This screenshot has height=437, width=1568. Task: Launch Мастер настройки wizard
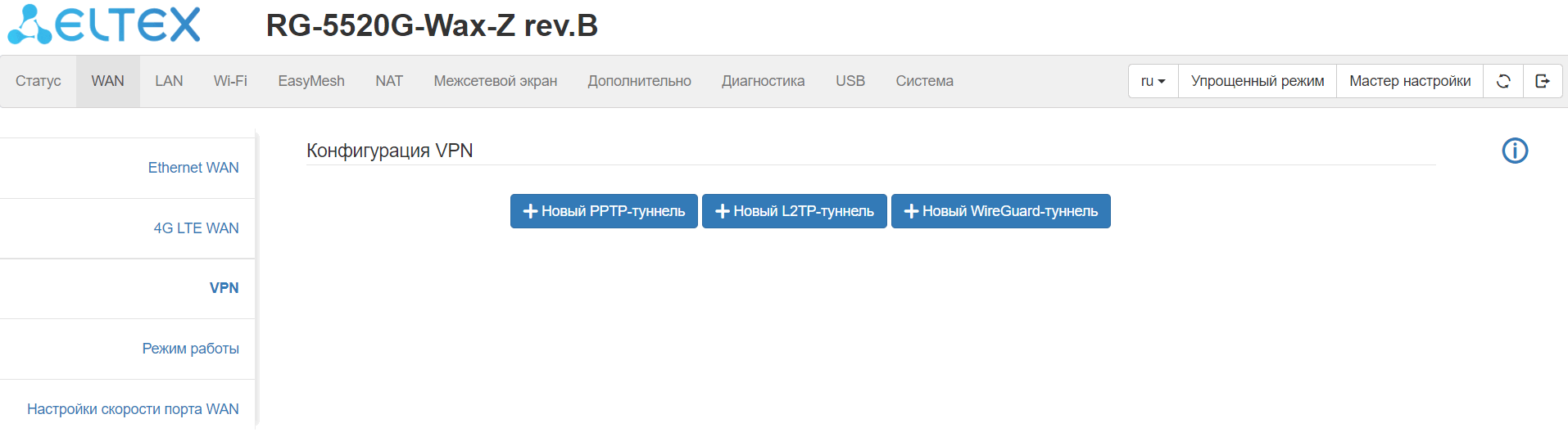click(1409, 81)
